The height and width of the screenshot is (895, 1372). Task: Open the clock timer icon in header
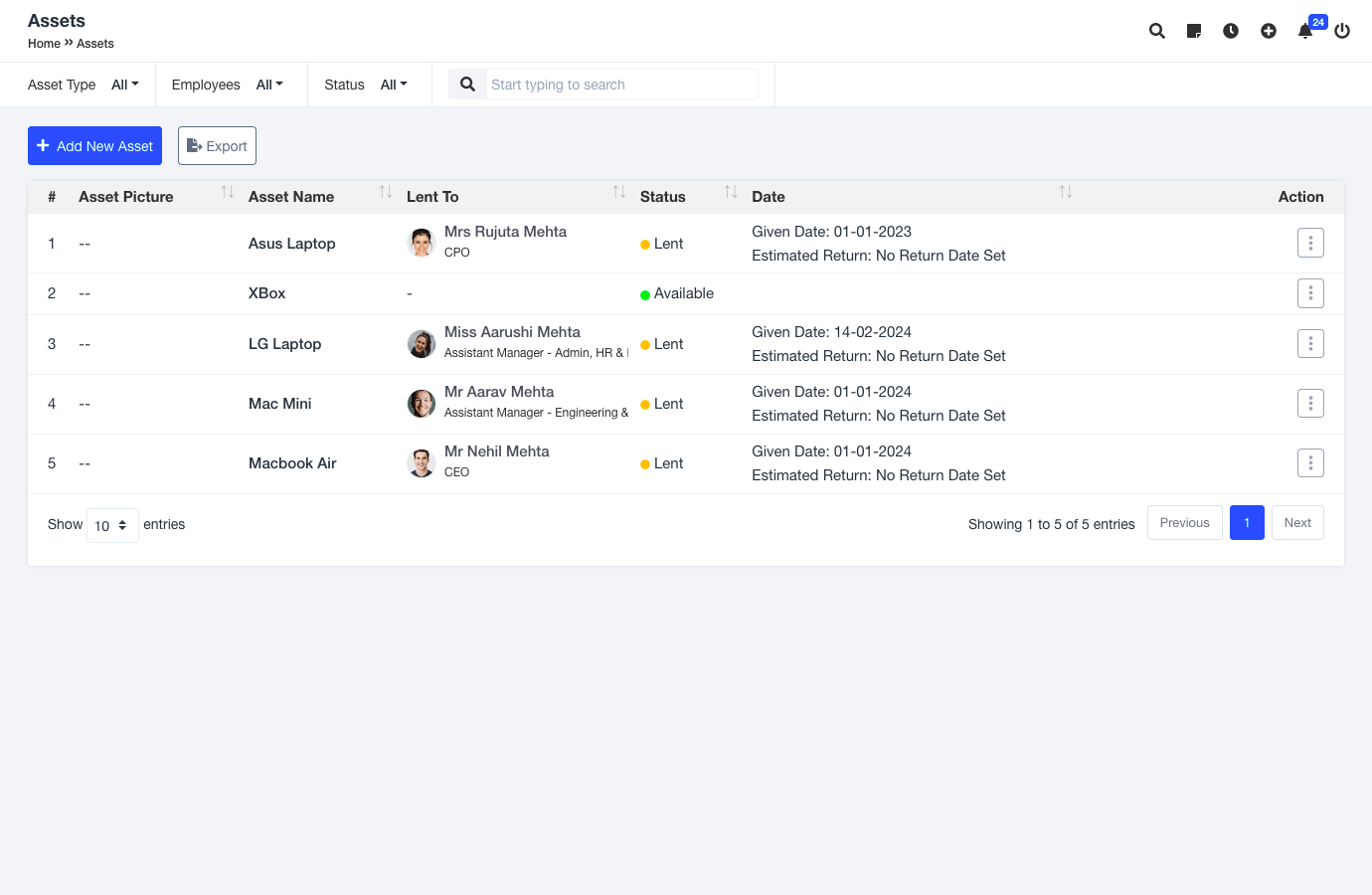[x=1231, y=31]
